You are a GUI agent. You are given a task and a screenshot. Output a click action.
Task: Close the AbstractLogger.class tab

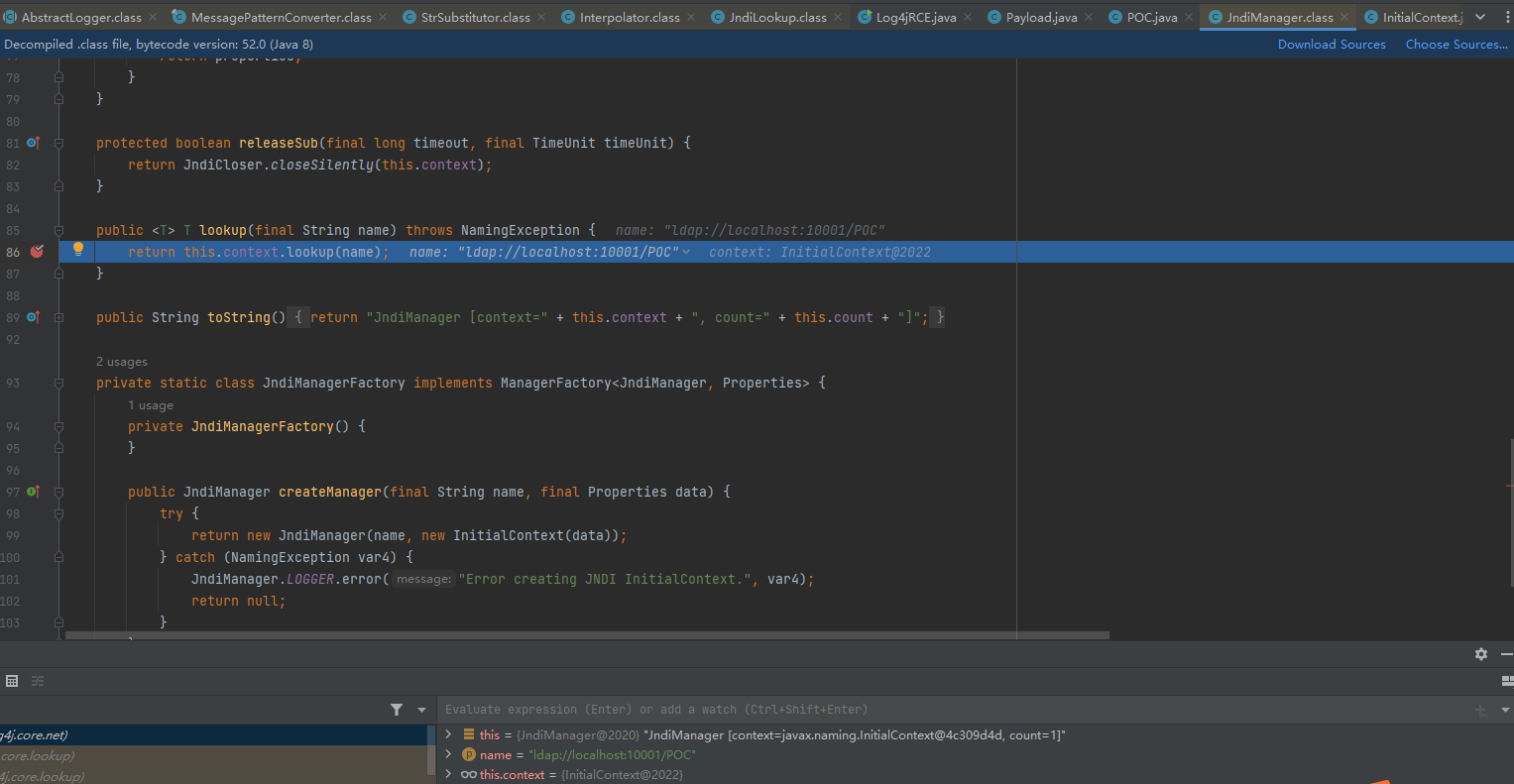click(154, 17)
